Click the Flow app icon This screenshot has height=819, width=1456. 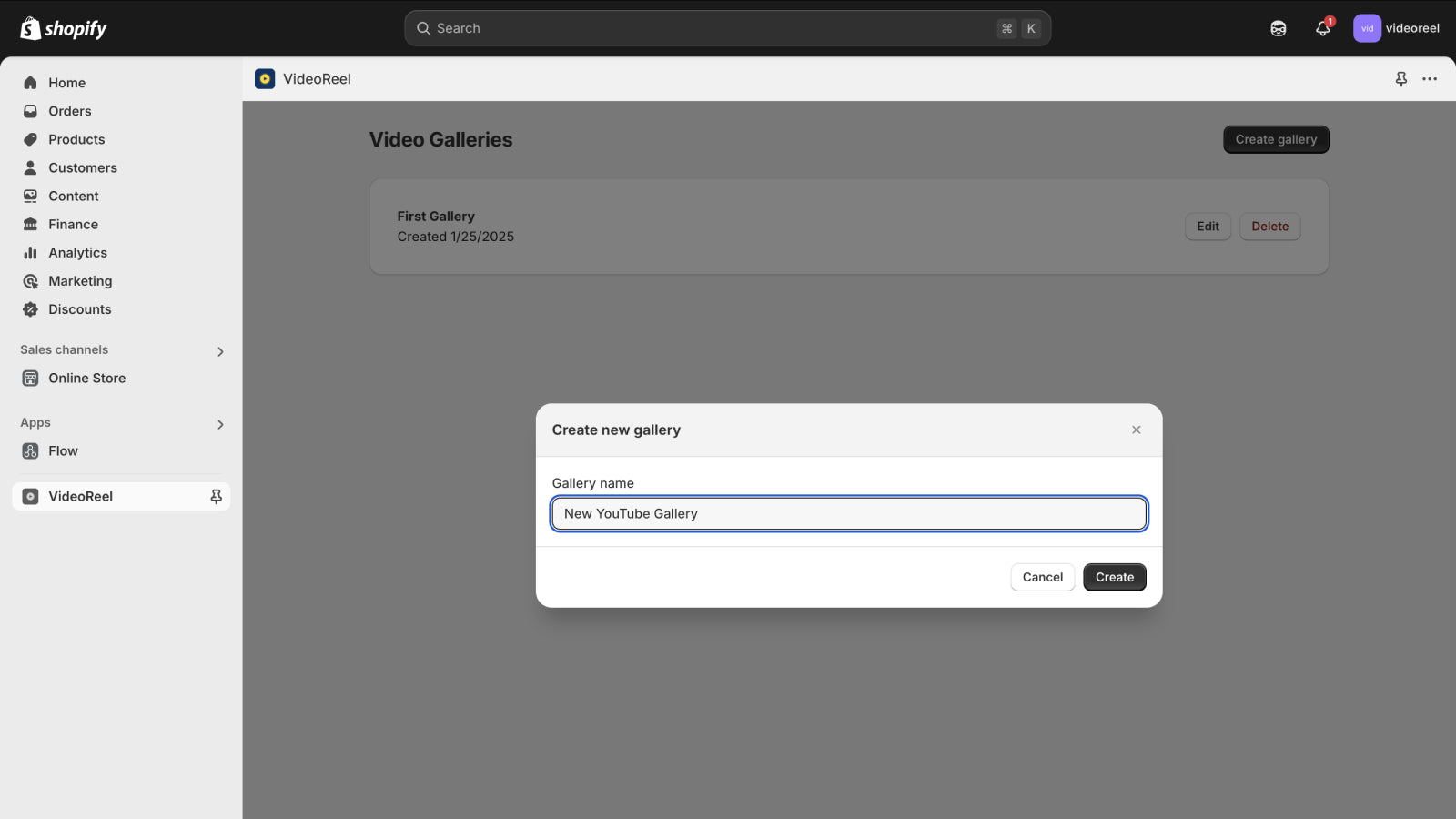pyautogui.click(x=30, y=450)
